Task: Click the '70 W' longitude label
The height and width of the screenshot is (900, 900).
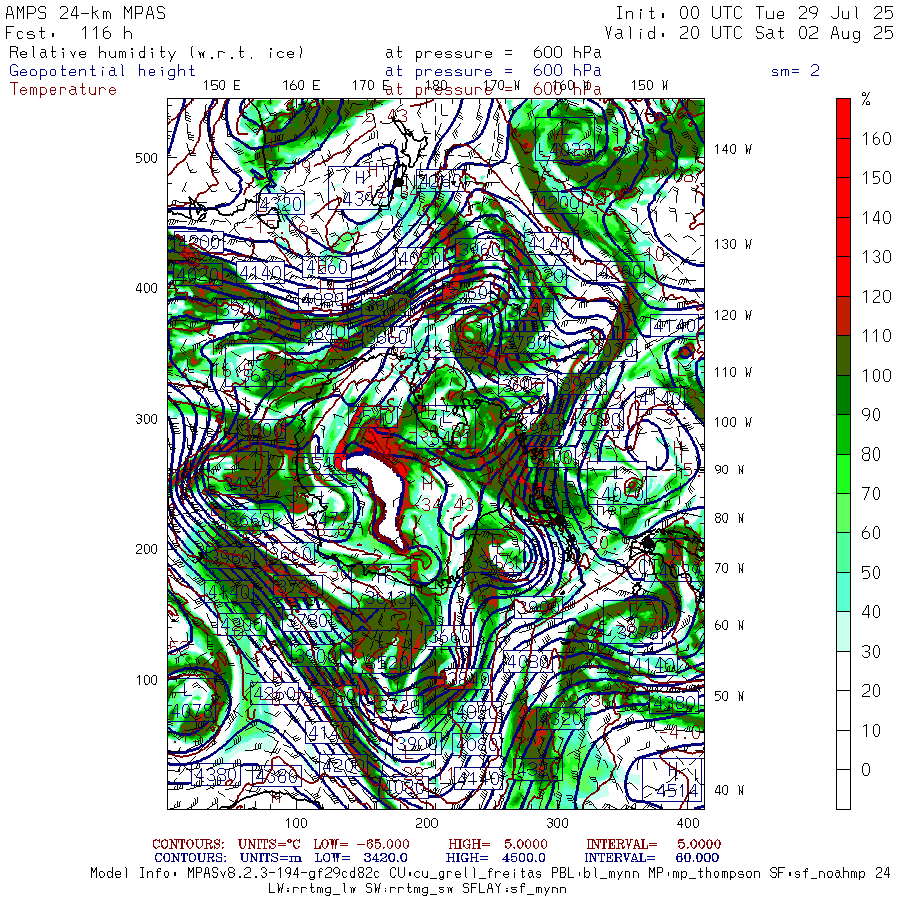Action: point(729,568)
